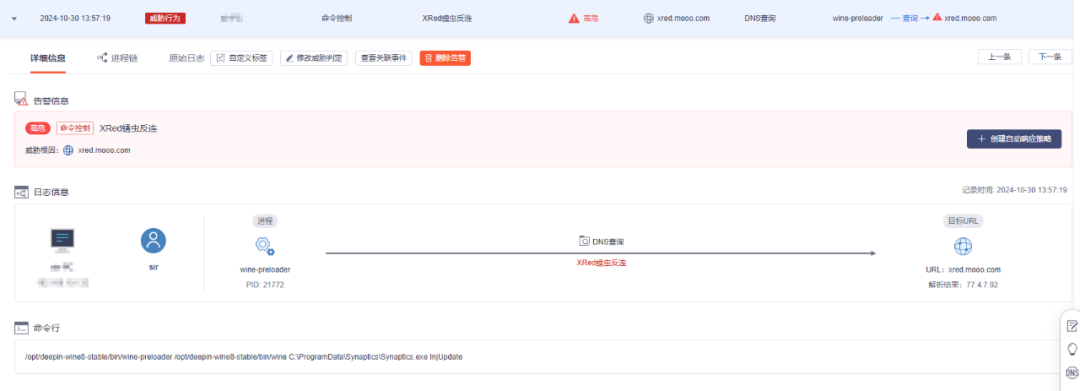Open the 原始日志 view
This screenshot has width=1080, height=391.
point(186,59)
